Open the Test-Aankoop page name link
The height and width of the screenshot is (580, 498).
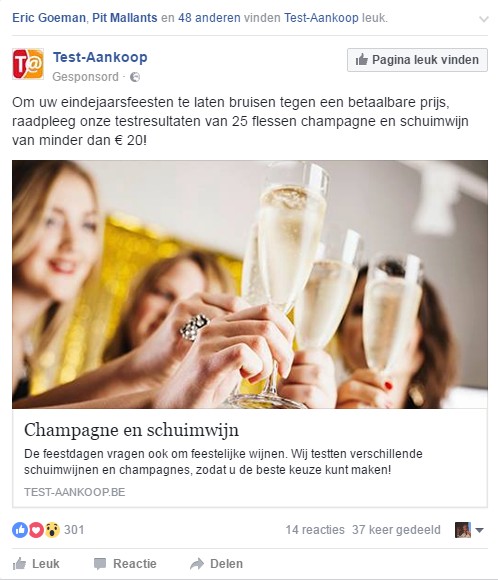click(x=100, y=57)
